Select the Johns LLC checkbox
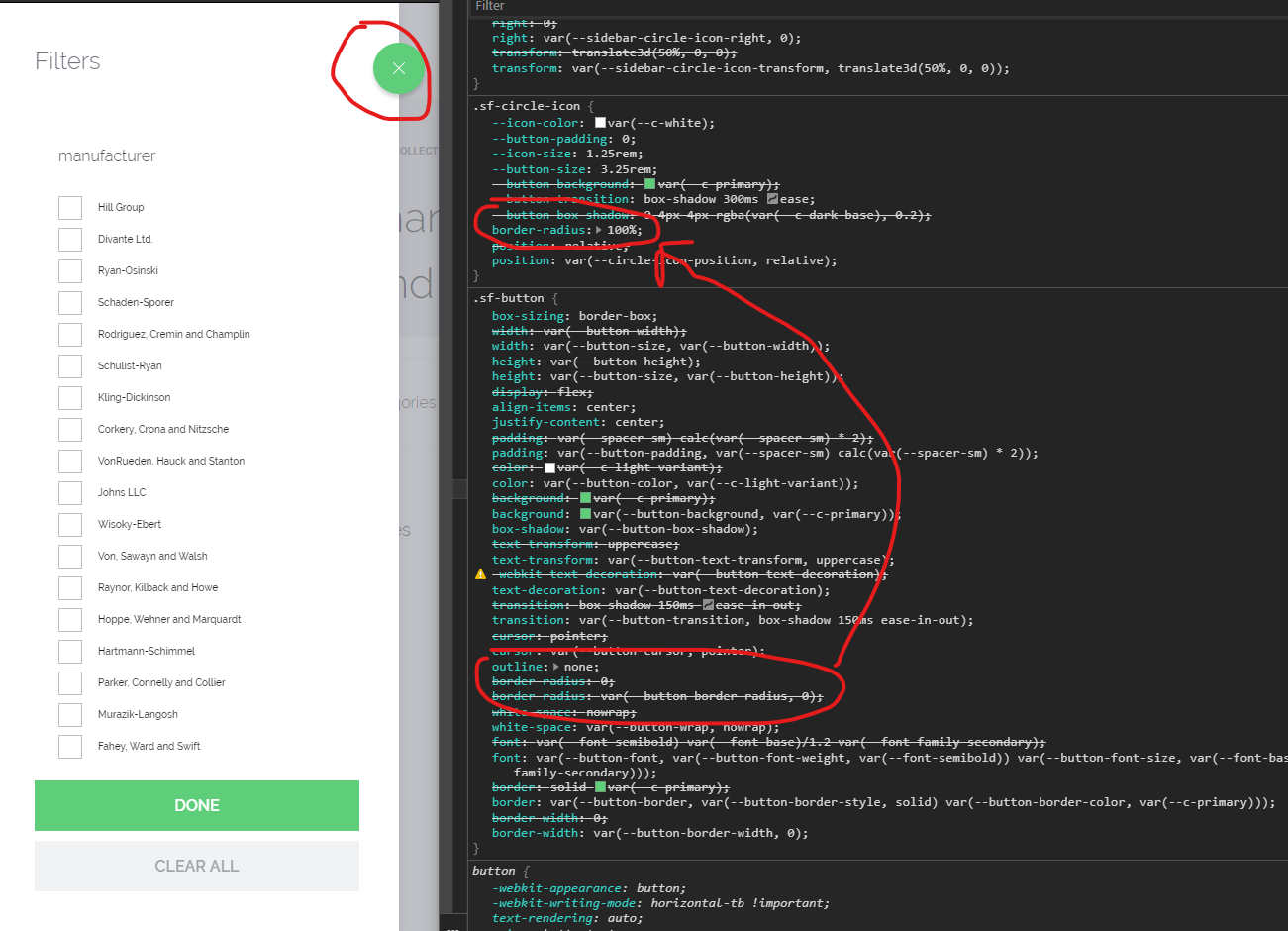This screenshot has height=931, width=1288. [x=69, y=492]
